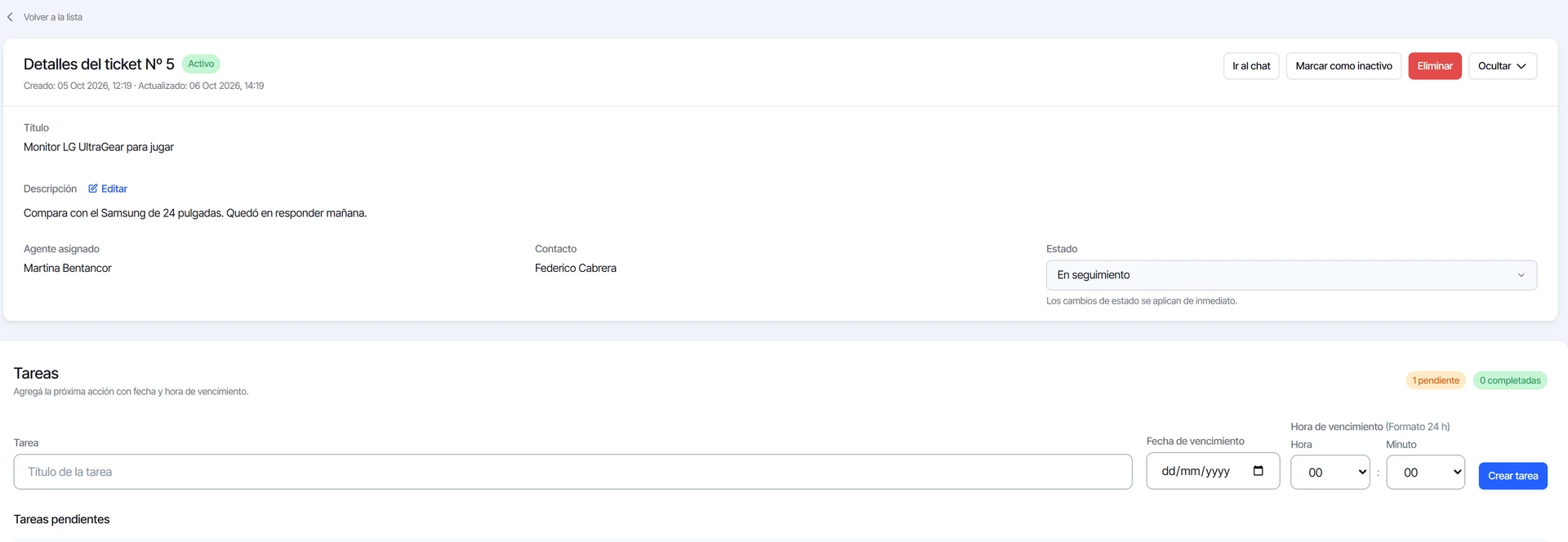The width and height of the screenshot is (1568, 542).
Task: Click the contact name 'Federico Cabrera'
Action: pos(576,268)
